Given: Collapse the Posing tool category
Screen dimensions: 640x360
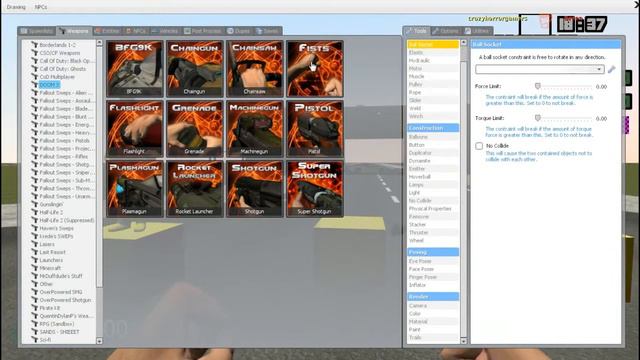Looking at the screenshot, I should click(x=433, y=252).
